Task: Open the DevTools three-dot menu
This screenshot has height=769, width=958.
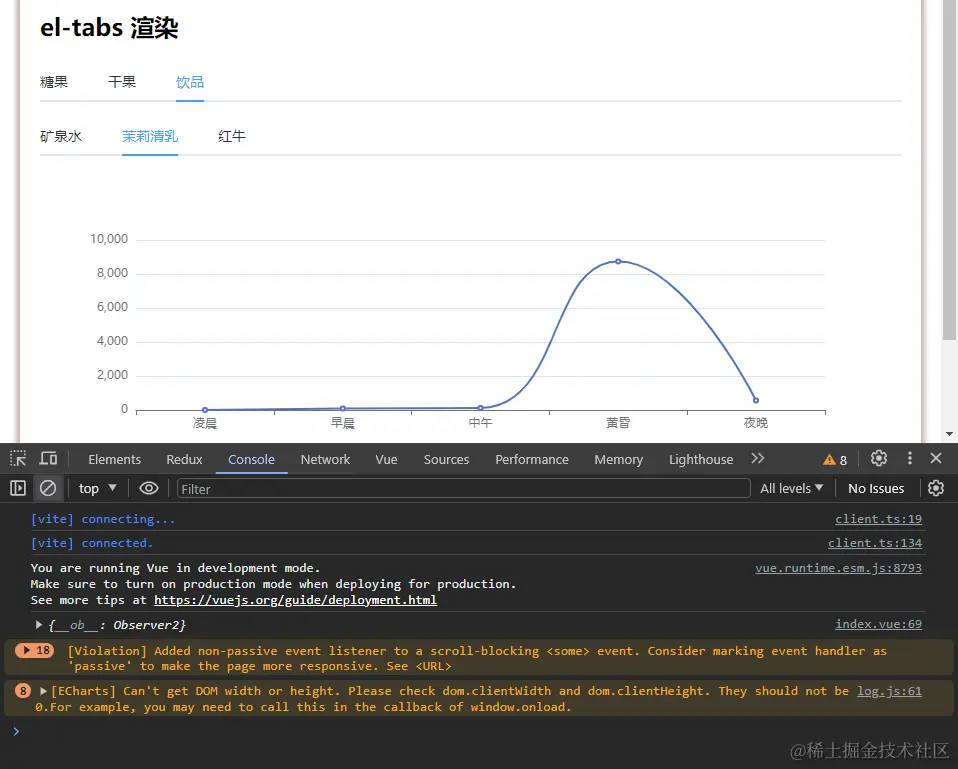Action: click(909, 458)
